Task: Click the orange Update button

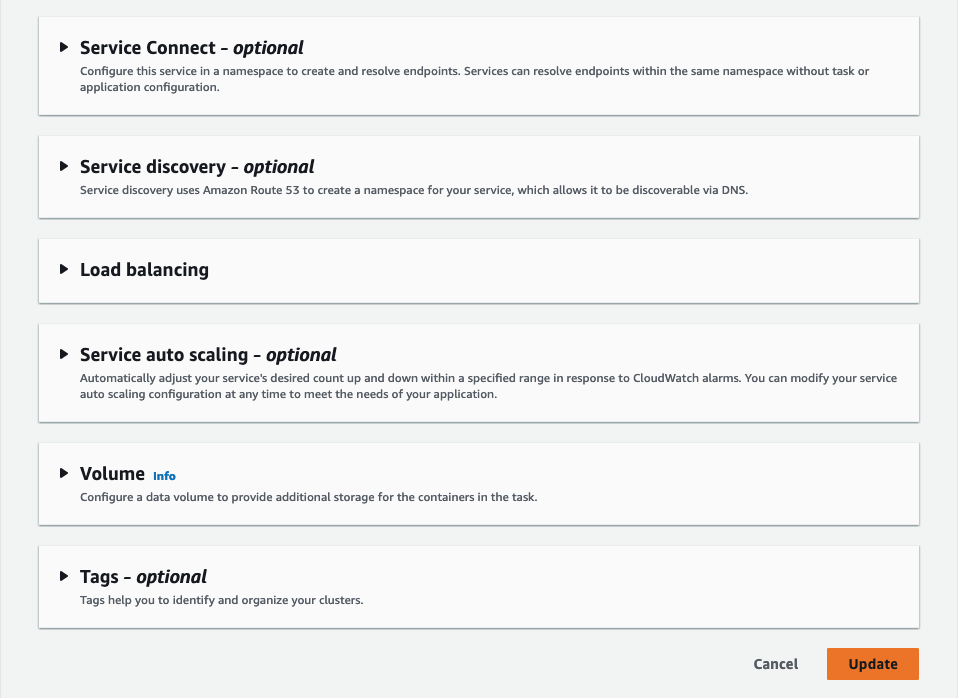Action: click(872, 664)
